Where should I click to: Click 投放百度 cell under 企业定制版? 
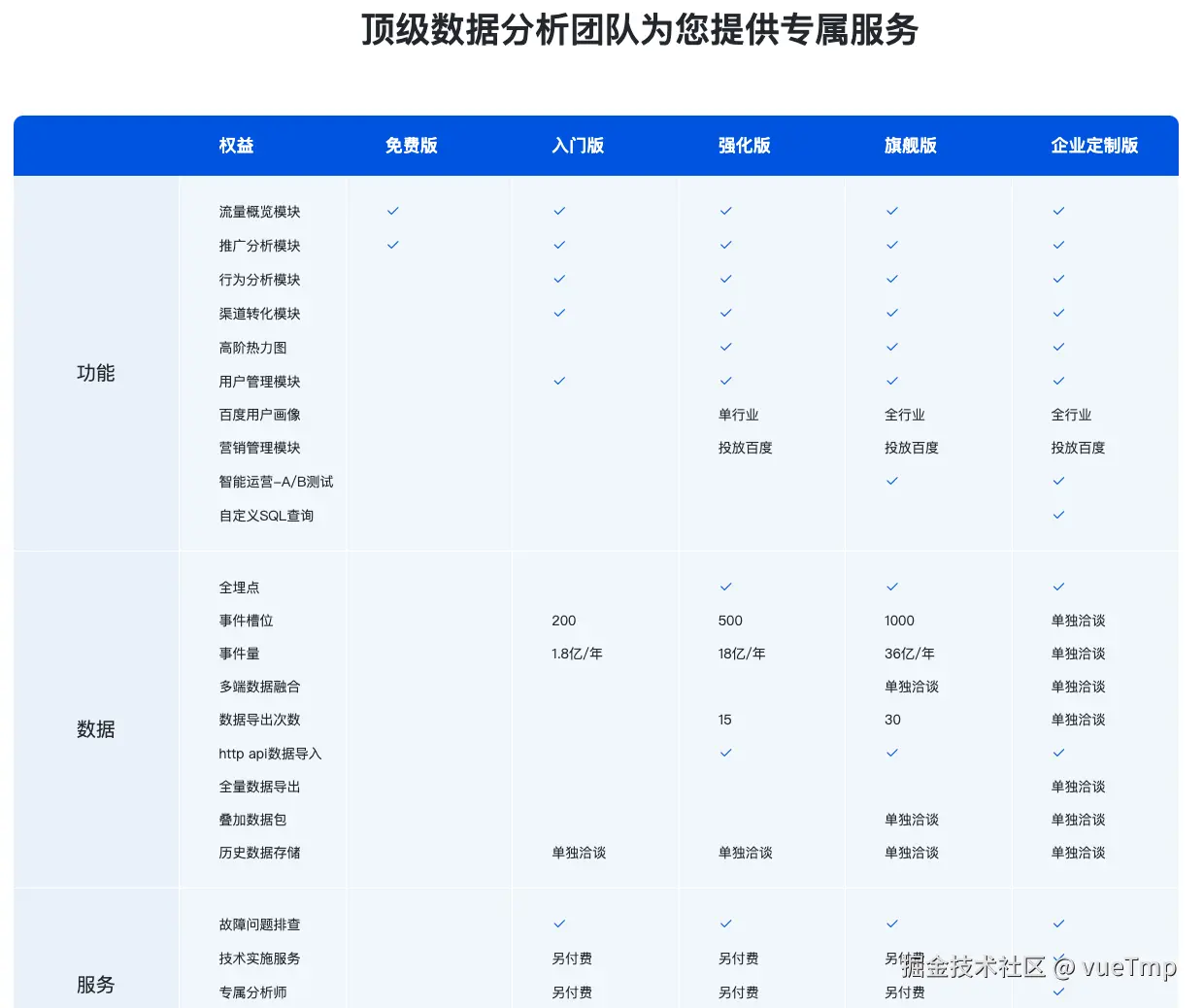tap(1078, 448)
